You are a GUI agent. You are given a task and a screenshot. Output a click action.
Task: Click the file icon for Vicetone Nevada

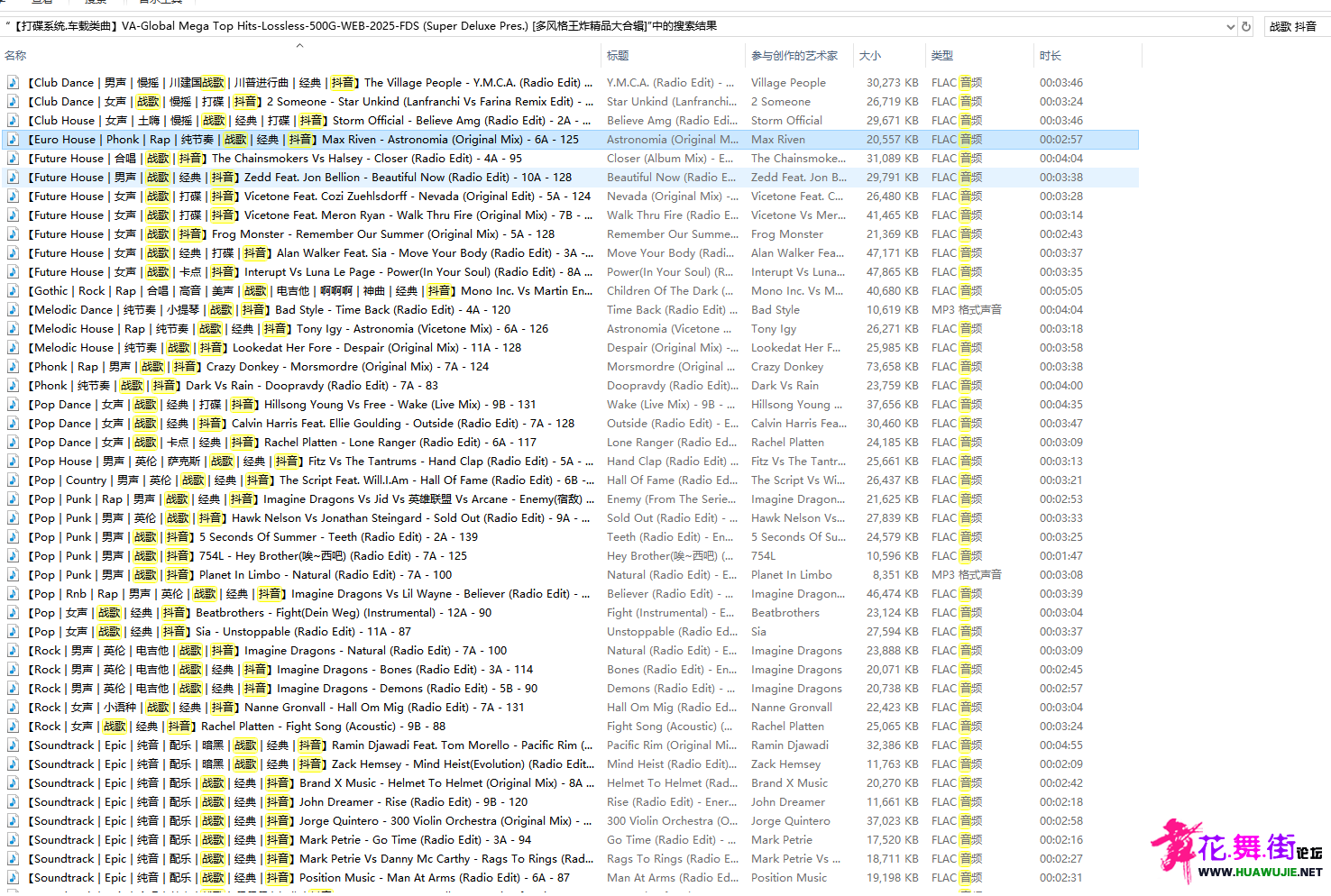point(14,197)
